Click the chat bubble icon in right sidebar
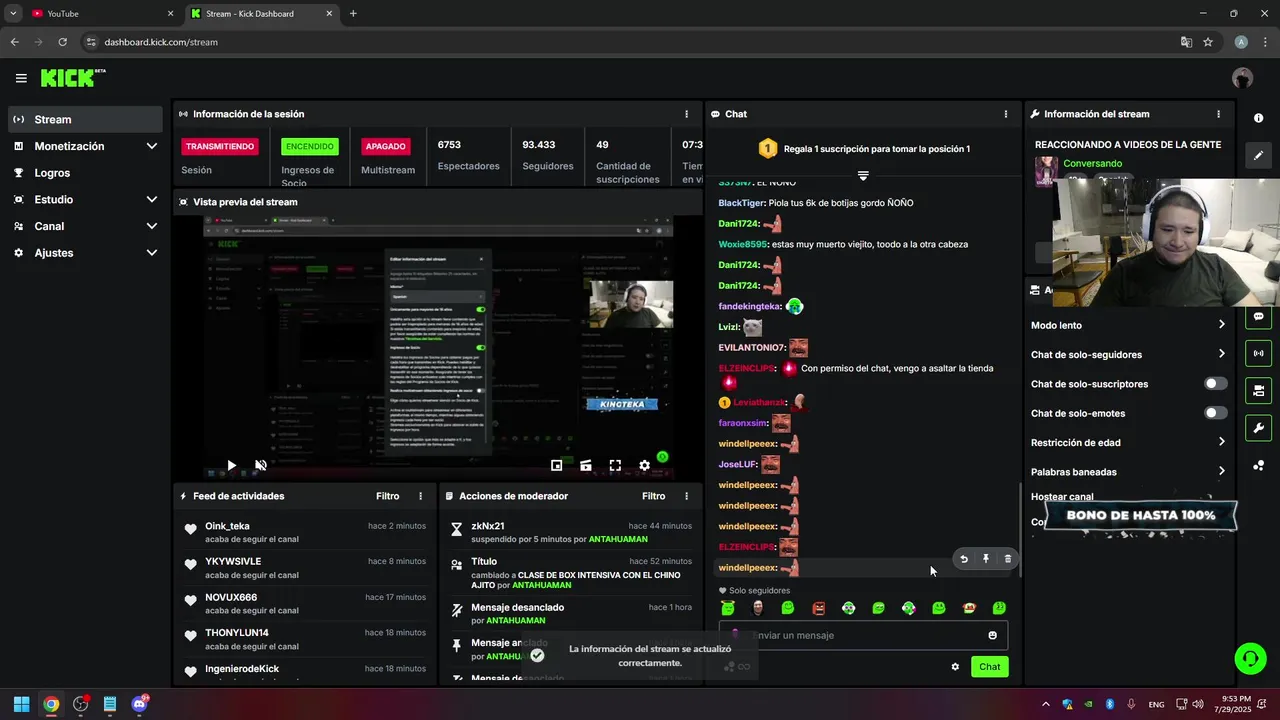 (x=1258, y=316)
